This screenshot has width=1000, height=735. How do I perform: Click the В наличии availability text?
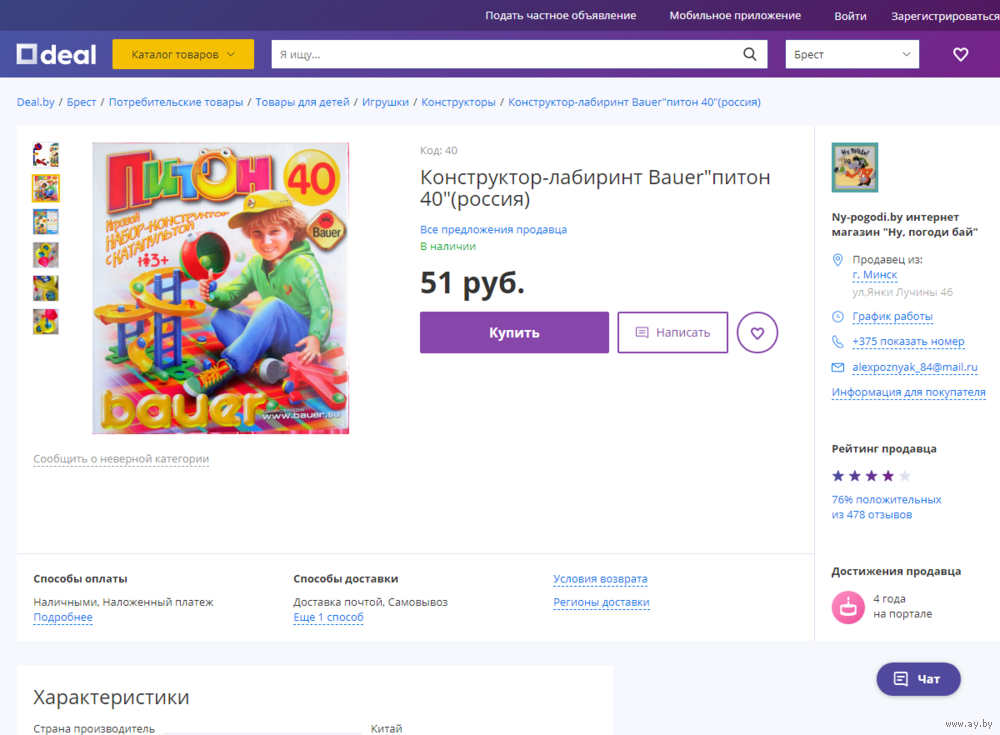pyautogui.click(x=448, y=246)
